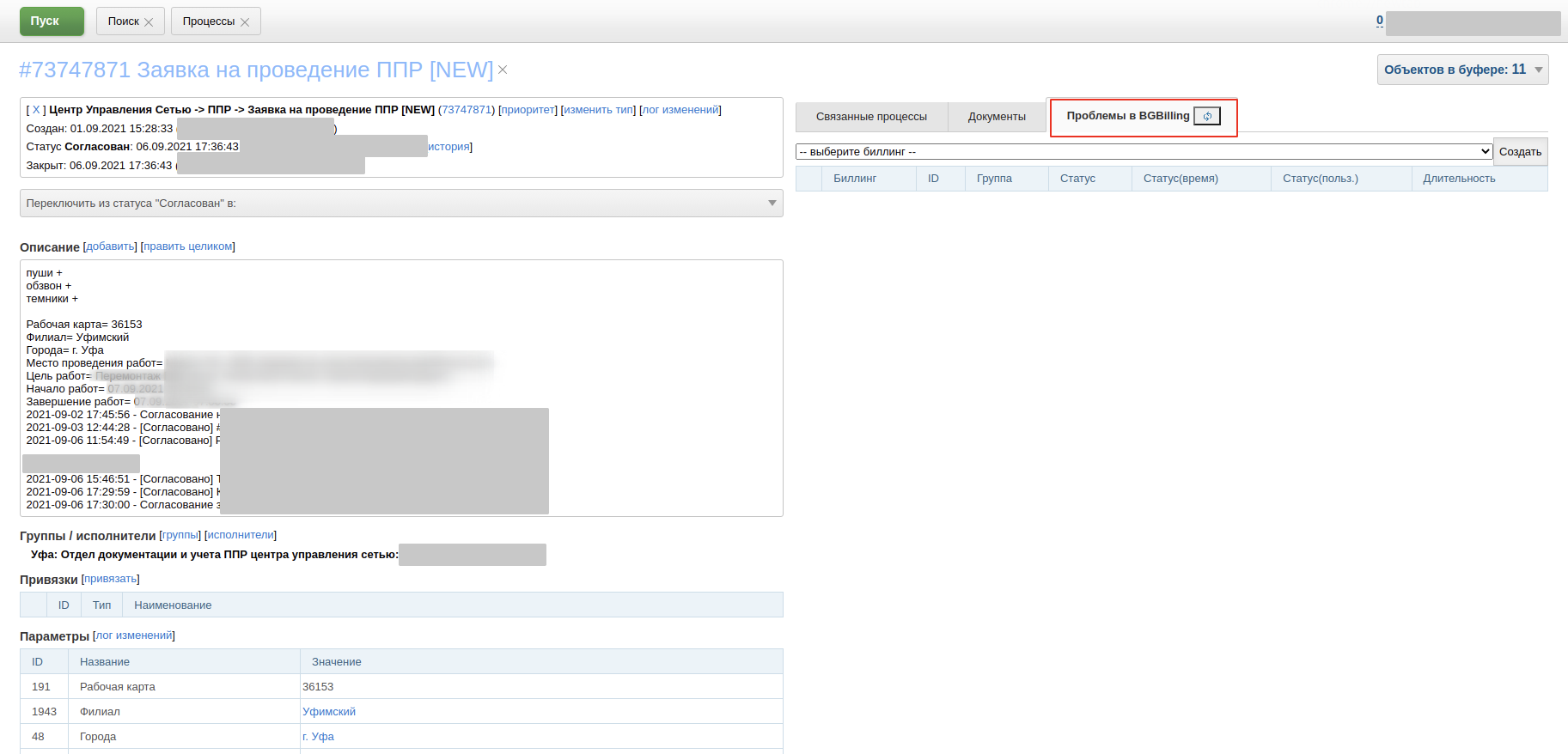Switch to the Документы tab
Viewport: 1568px width, 754px height.
point(997,117)
